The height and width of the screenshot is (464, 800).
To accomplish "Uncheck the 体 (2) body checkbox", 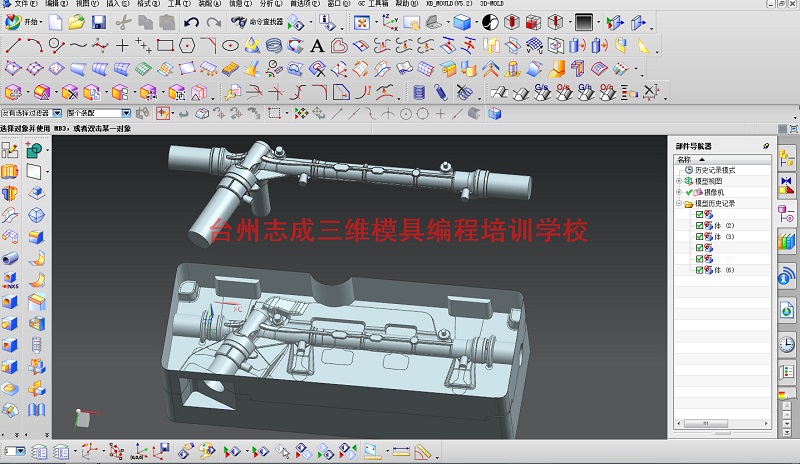I will [699, 225].
